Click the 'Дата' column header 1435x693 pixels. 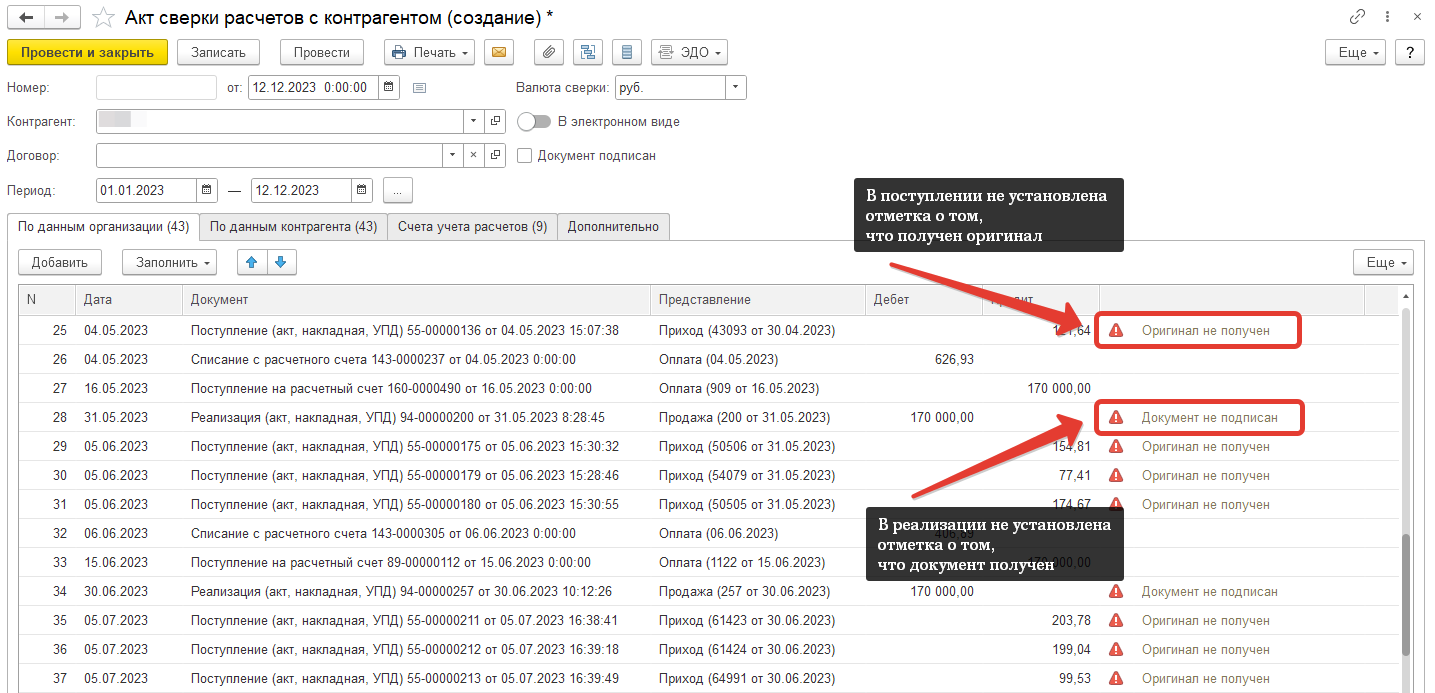[128, 300]
